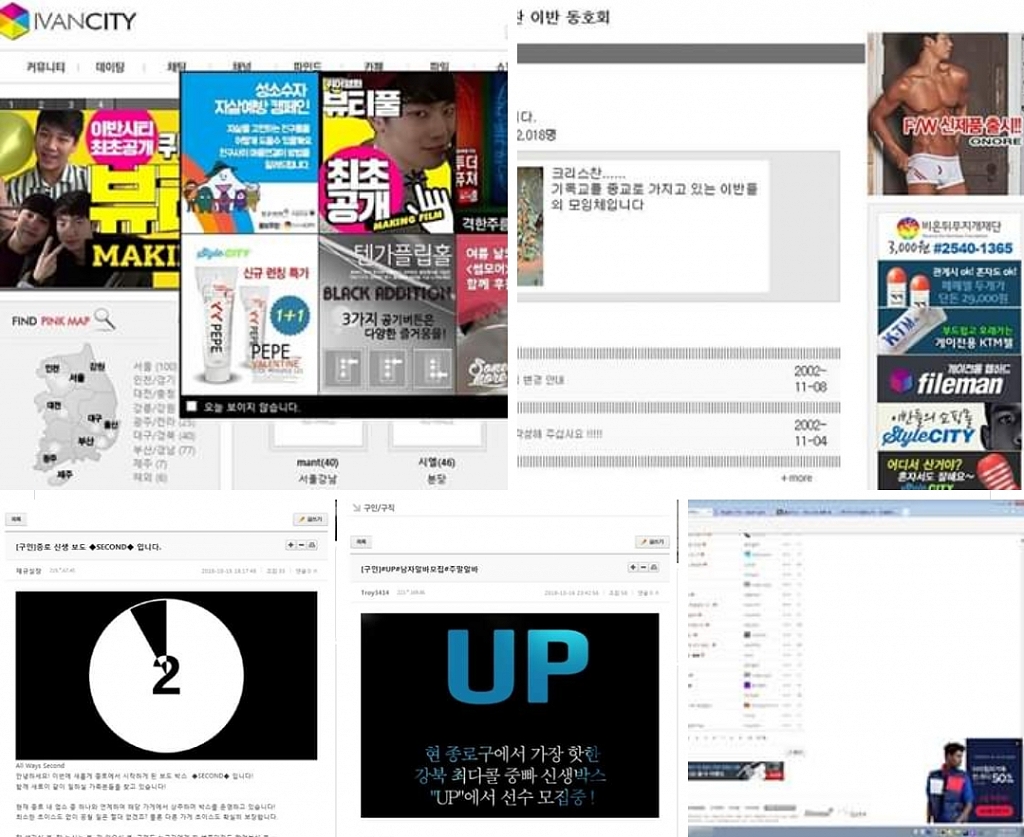Image resolution: width=1024 pixels, height=837 pixels.
Task: Click 제주 on the Korea map
Action: coord(65,475)
